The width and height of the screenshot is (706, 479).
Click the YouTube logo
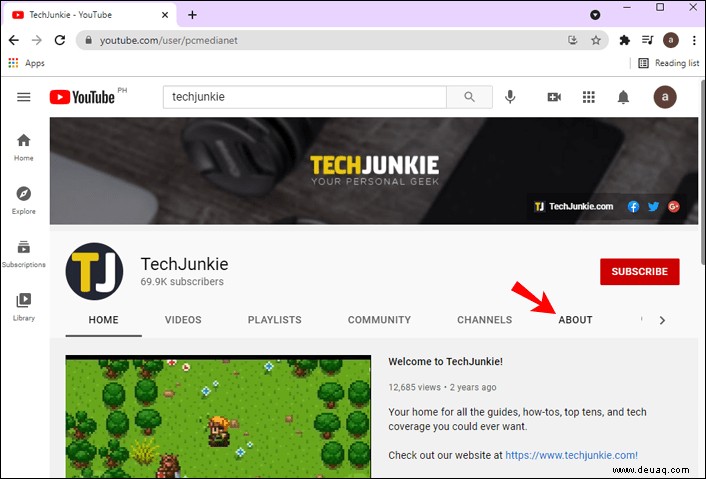click(82, 97)
